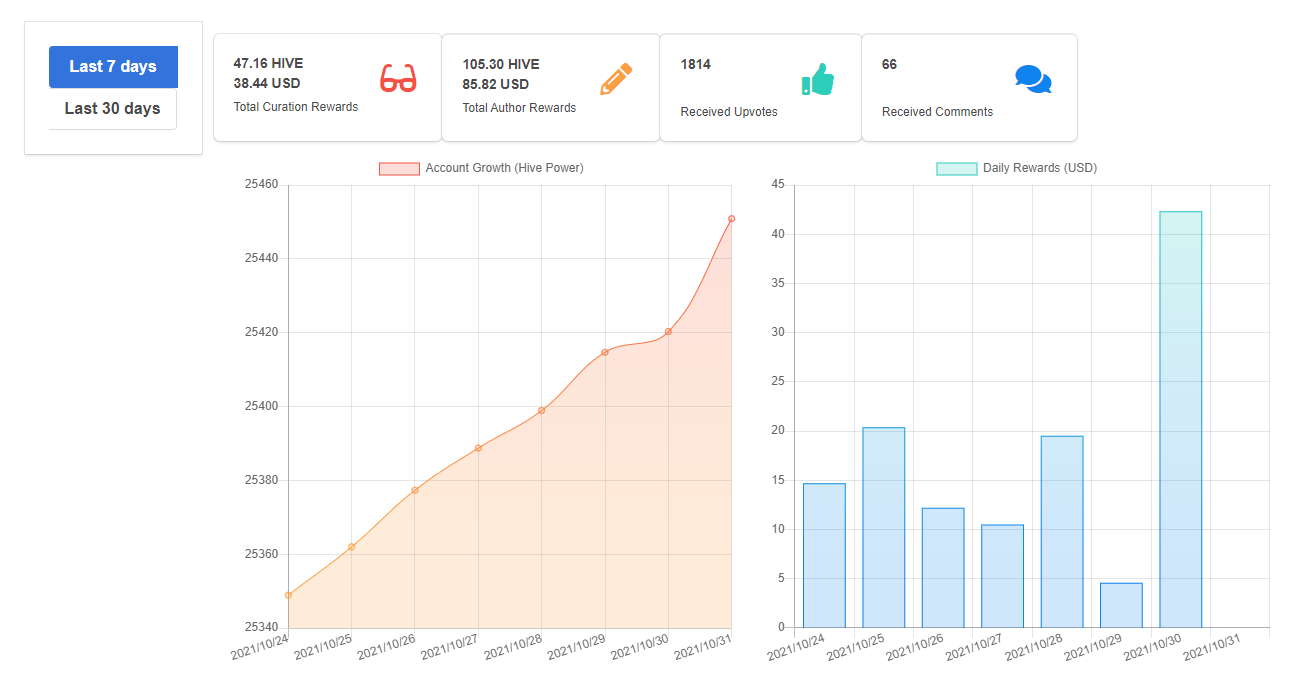Click the 25340 y-axis label

point(261,628)
